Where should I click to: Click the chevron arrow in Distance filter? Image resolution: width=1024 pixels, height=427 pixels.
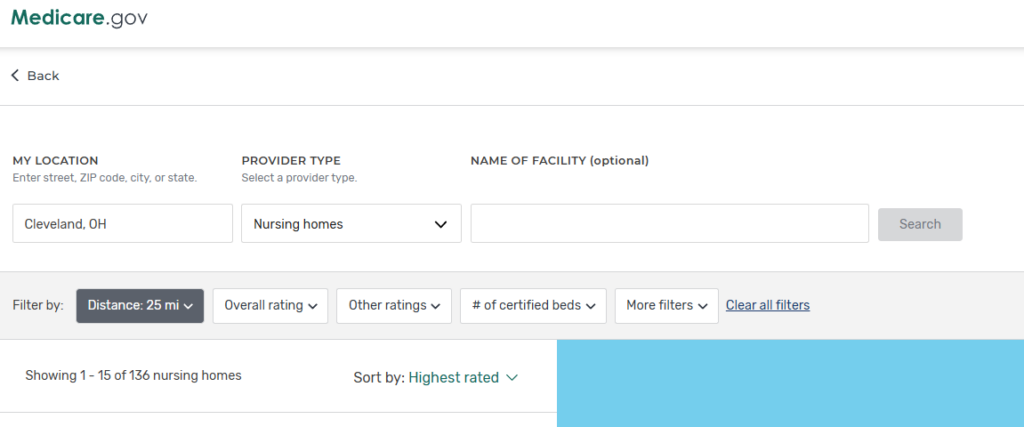pyautogui.click(x=189, y=306)
